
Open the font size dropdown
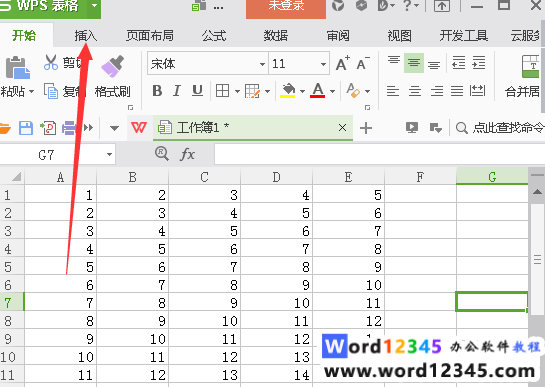tap(323, 64)
